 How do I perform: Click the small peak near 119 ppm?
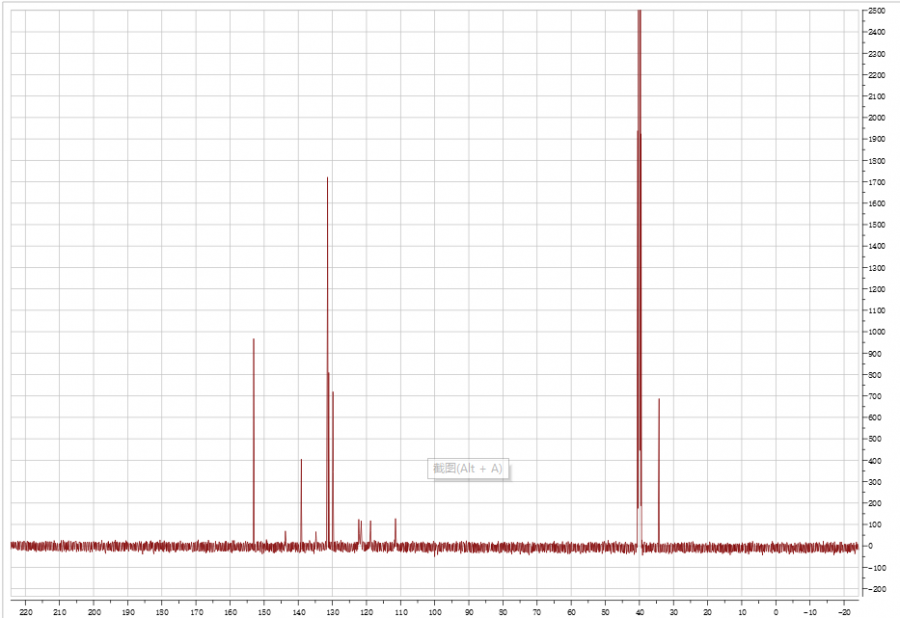[370, 532]
